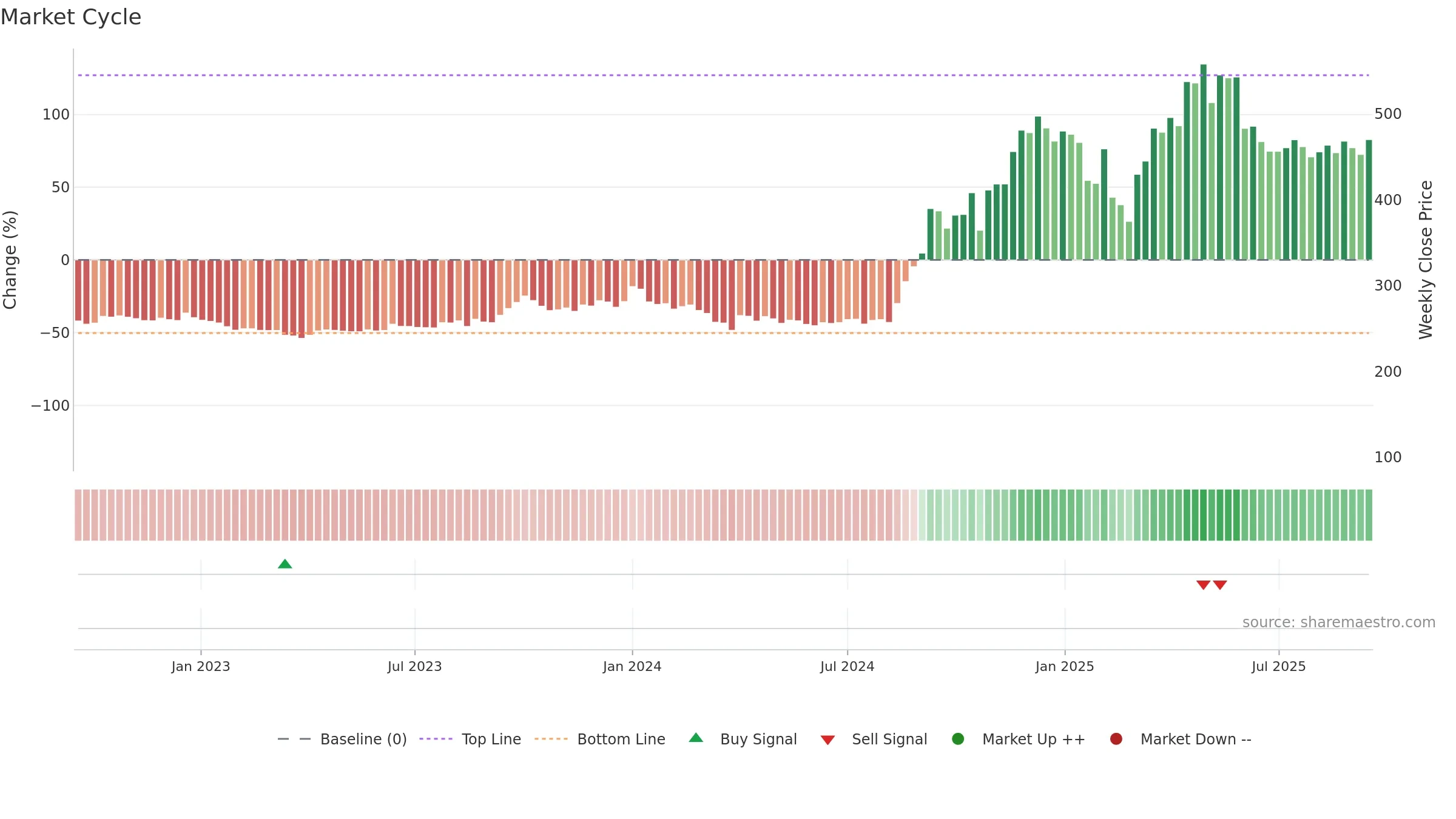Click the Jul 2023 x-axis label
The width and height of the screenshot is (1456, 819).
click(x=415, y=667)
